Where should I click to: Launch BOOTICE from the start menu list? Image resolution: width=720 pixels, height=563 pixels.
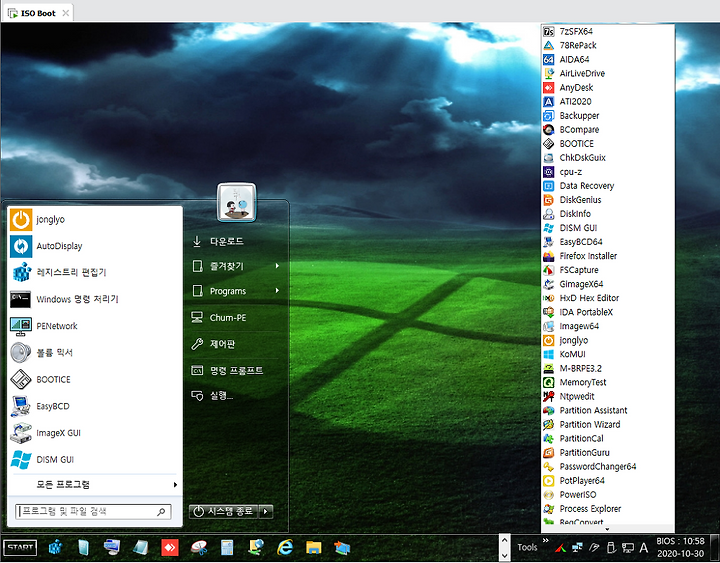[95, 380]
